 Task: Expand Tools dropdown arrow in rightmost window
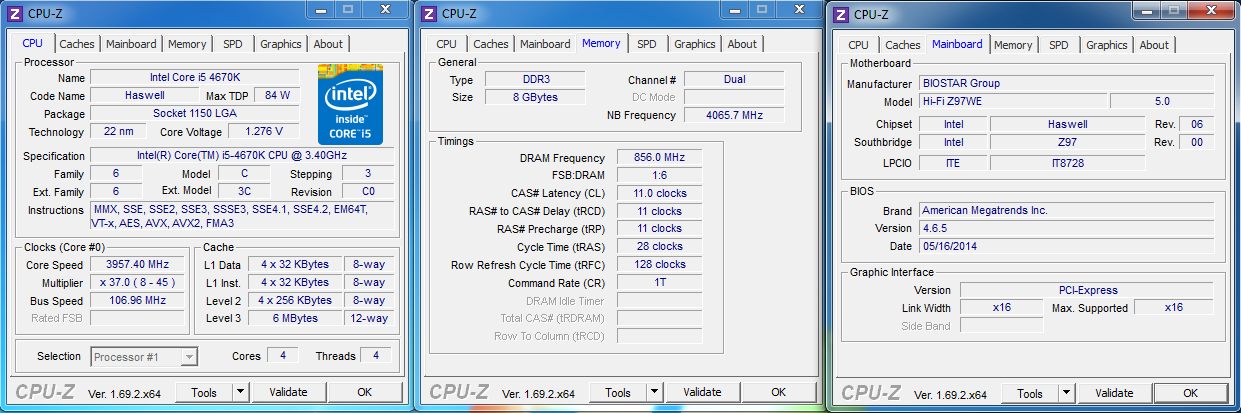pyautogui.click(x=1066, y=392)
